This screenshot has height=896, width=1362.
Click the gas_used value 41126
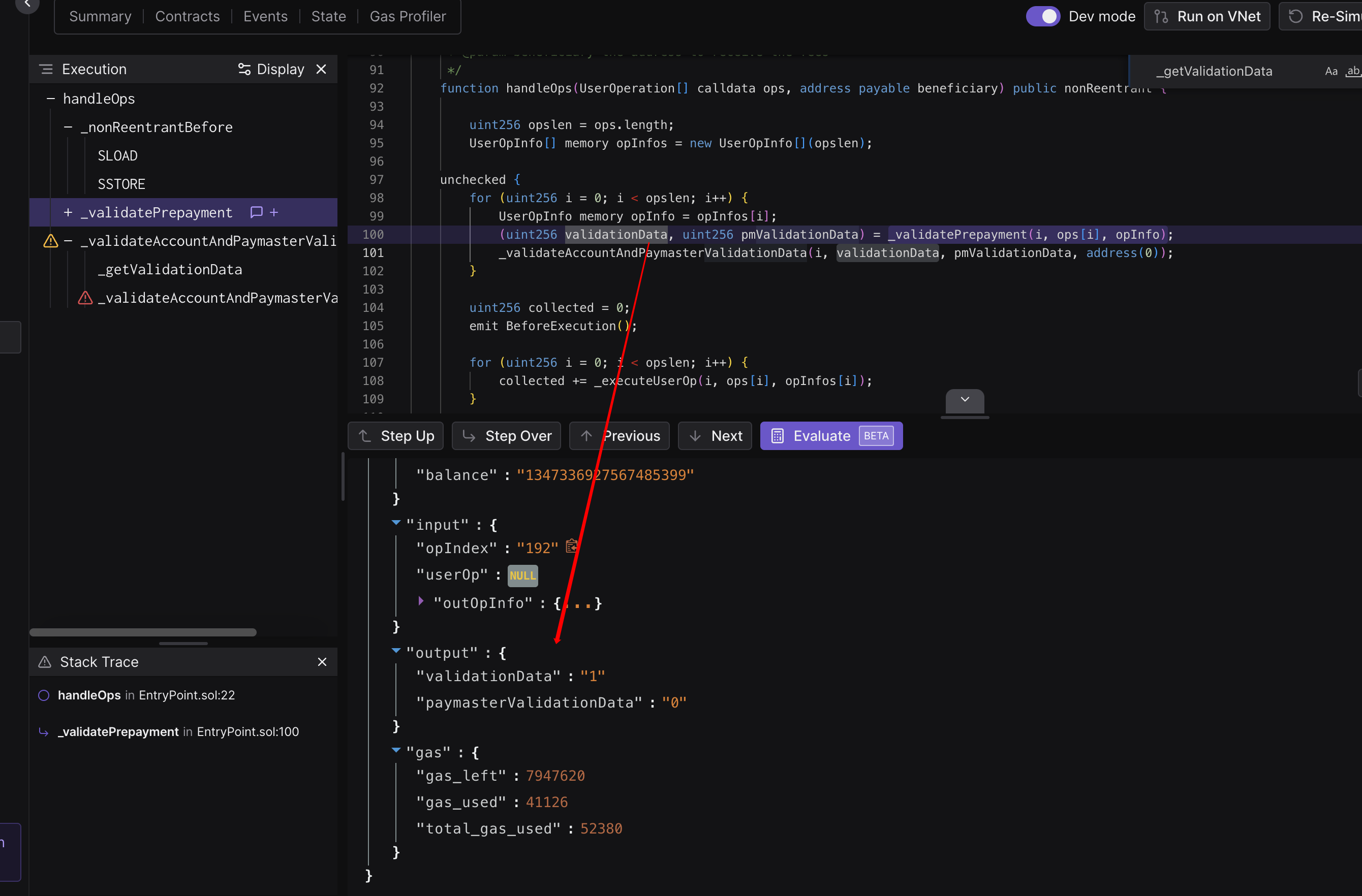pos(546,802)
